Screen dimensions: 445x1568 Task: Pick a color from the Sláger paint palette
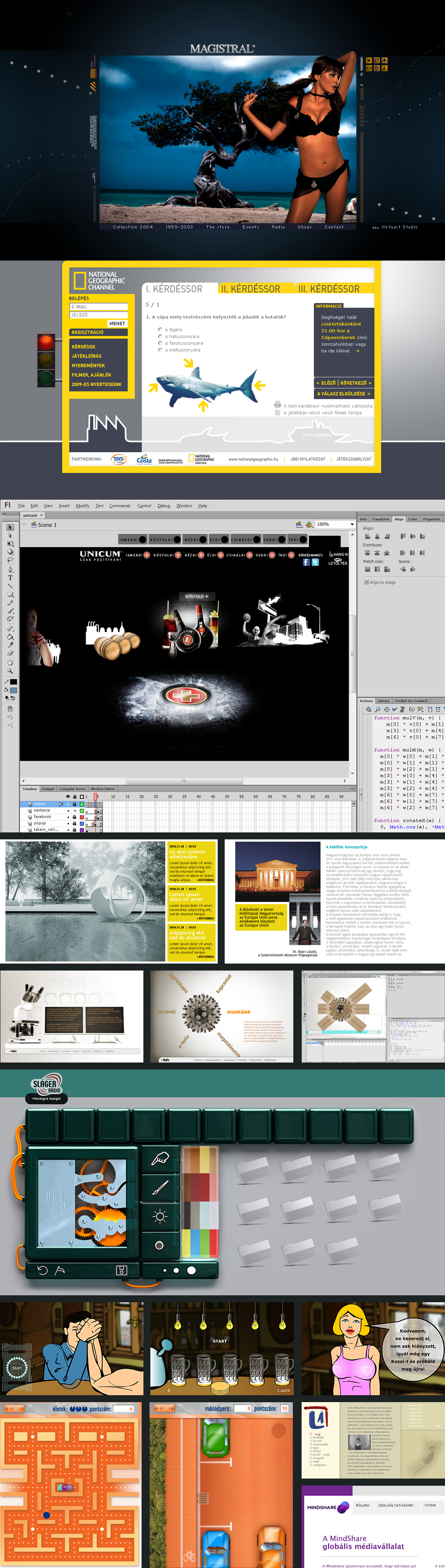click(200, 1202)
